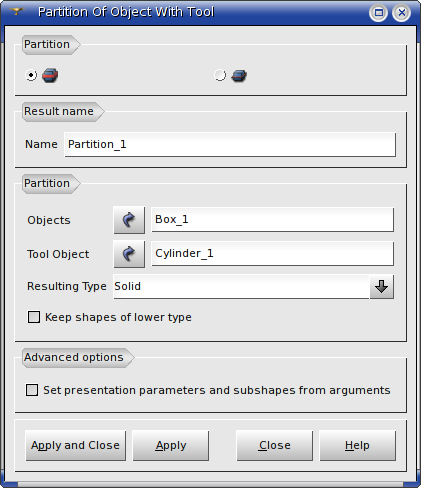Click the dialog title bar app icon
The image size is (421, 488).
point(16,12)
